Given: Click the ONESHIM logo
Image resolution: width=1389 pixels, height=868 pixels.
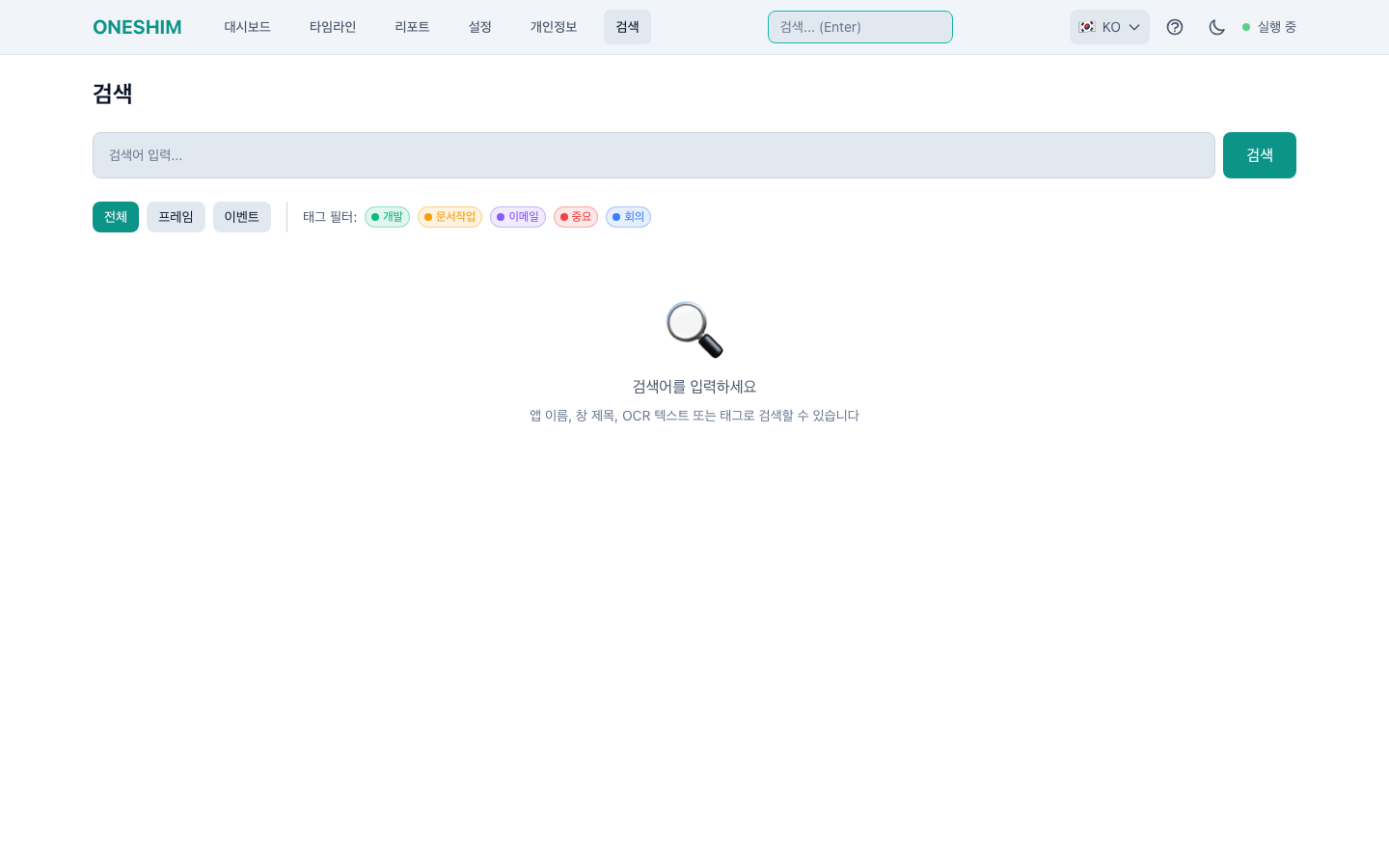Looking at the screenshot, I should tap(137, 27).
